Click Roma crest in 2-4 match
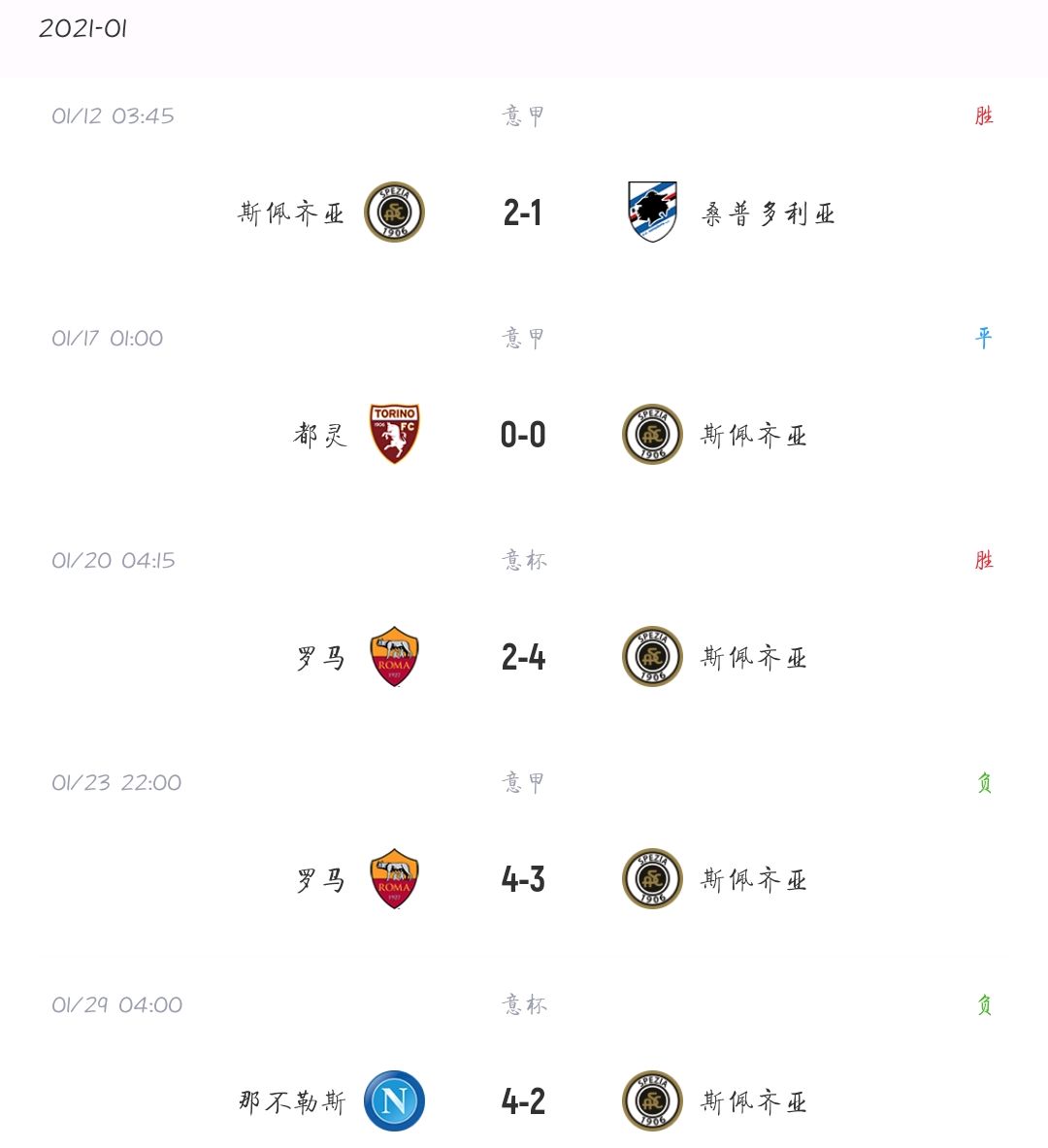The image size is (1048, 1148). [x=394, y=657]
